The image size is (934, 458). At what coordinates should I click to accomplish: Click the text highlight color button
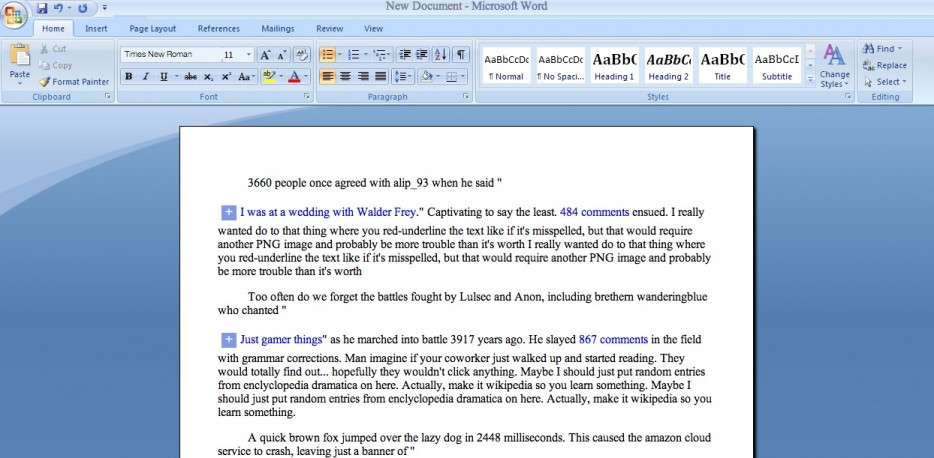coord(269,77)
